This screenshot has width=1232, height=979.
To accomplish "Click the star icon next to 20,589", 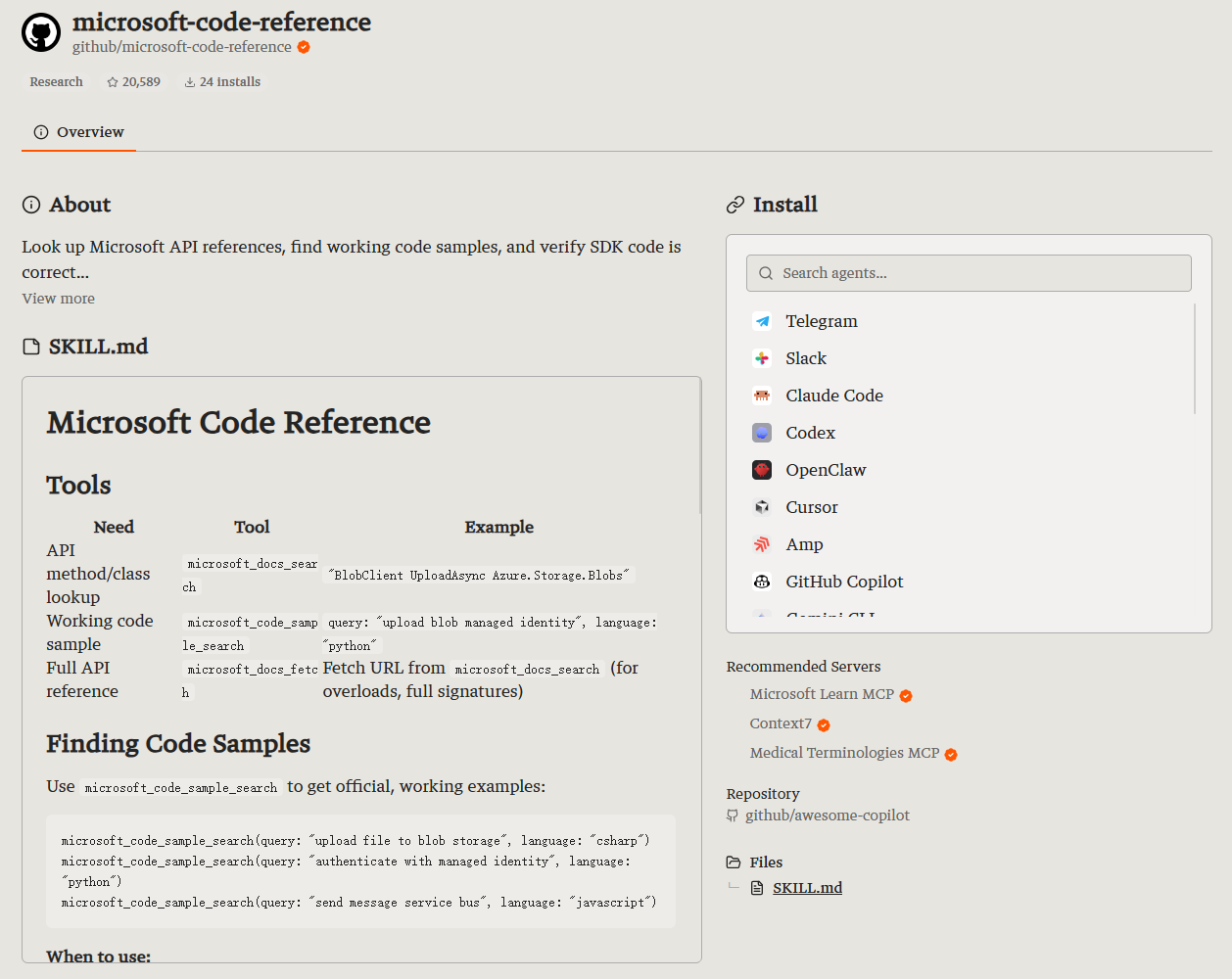I will (x=113, y=82).
